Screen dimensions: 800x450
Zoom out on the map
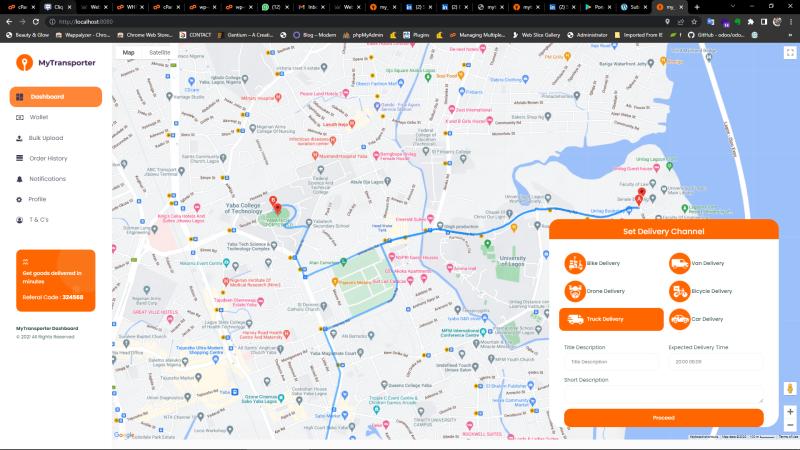tap(790, 425)
